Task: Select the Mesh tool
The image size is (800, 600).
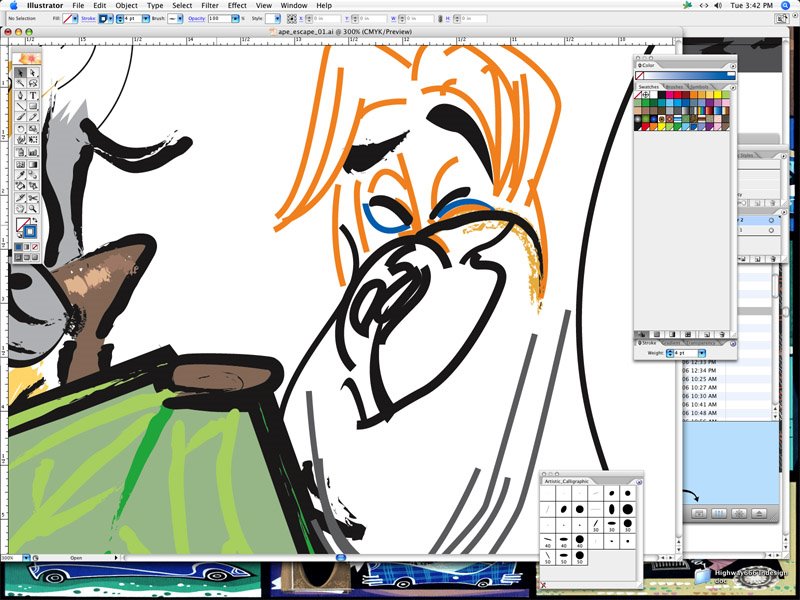Action: 20,165
